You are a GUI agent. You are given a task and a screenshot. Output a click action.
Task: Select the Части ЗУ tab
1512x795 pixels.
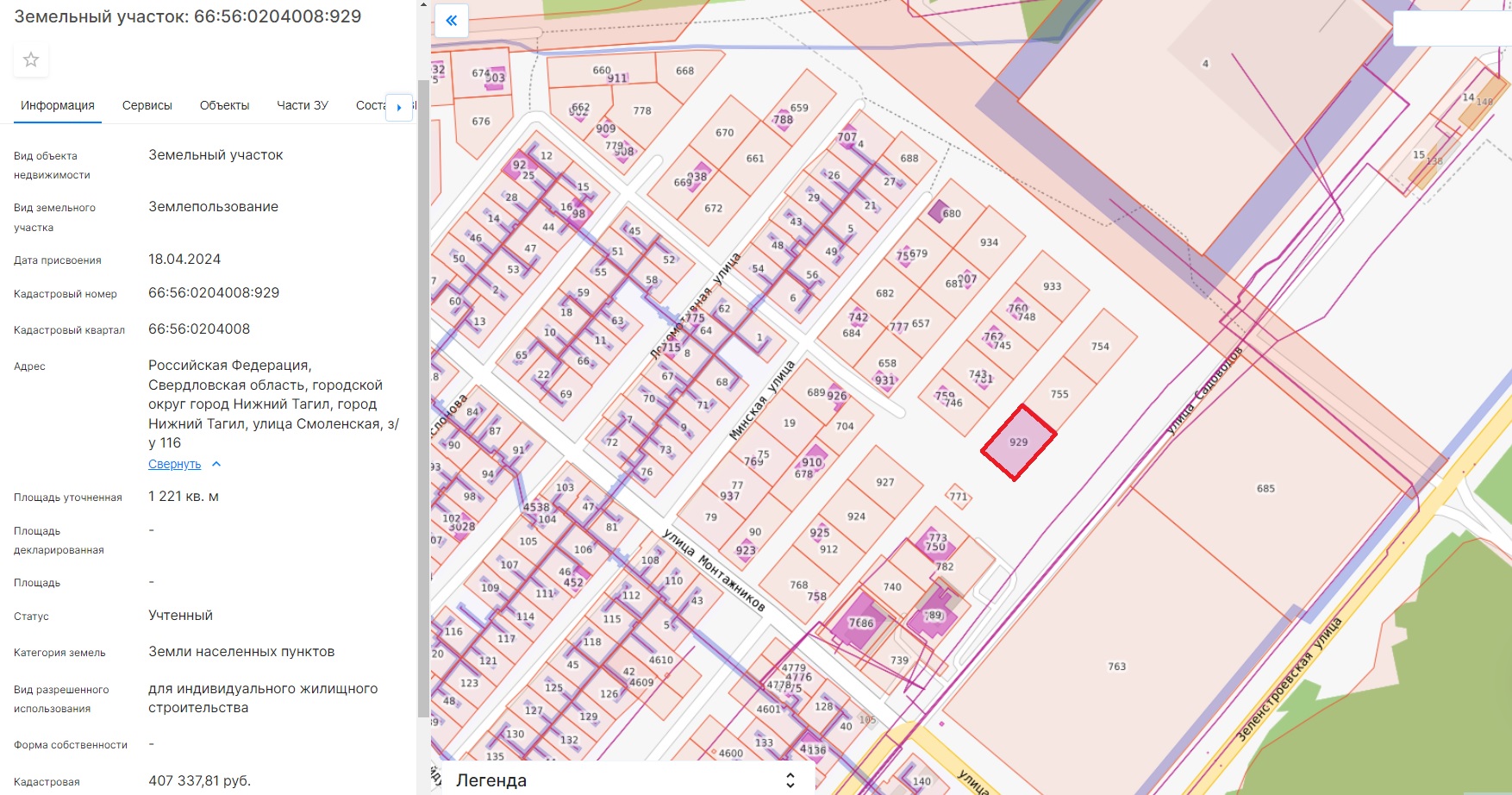(303, 105)
